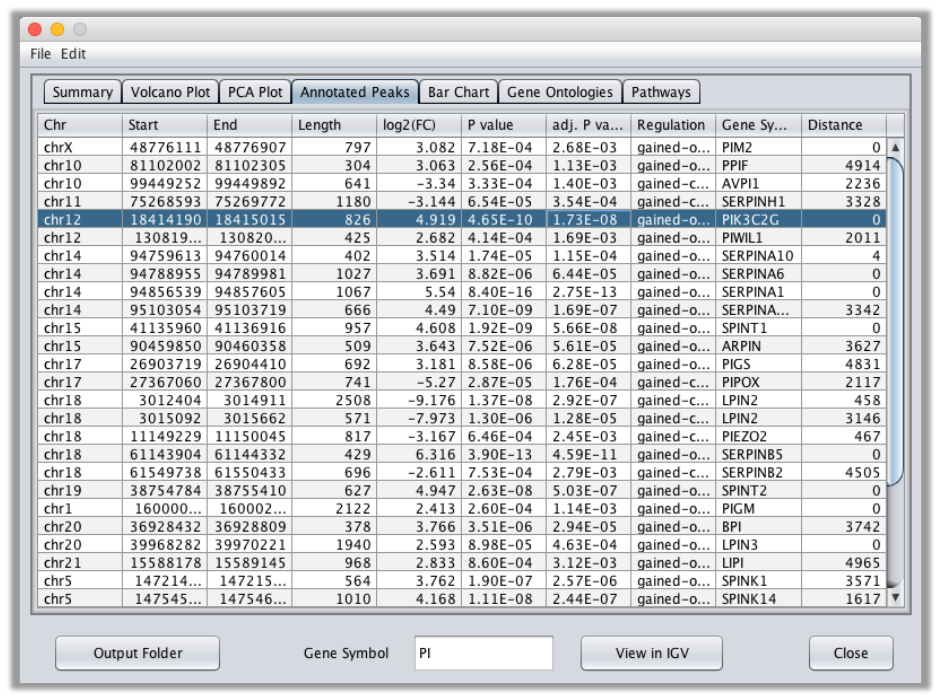Select the PIGS gene cell
Viewport: 941px width, 700px height.
point(758,364)
